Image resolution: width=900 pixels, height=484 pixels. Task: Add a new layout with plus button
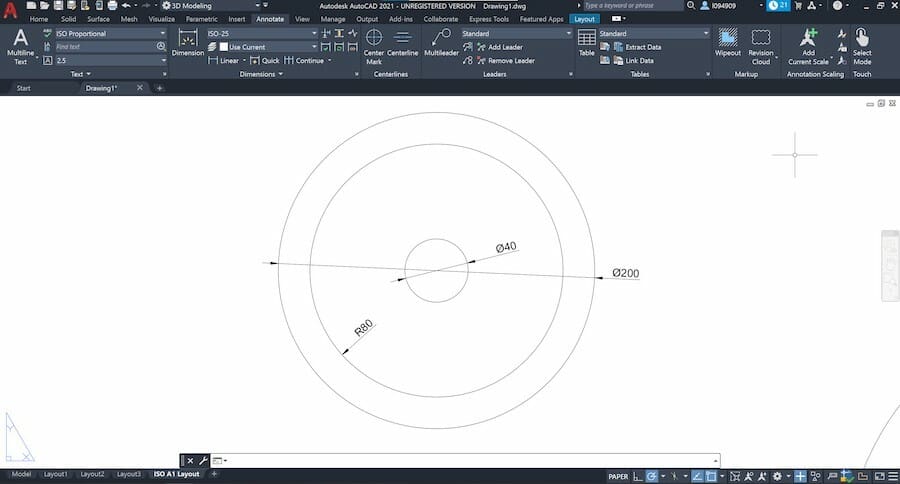tap(214, 474)
